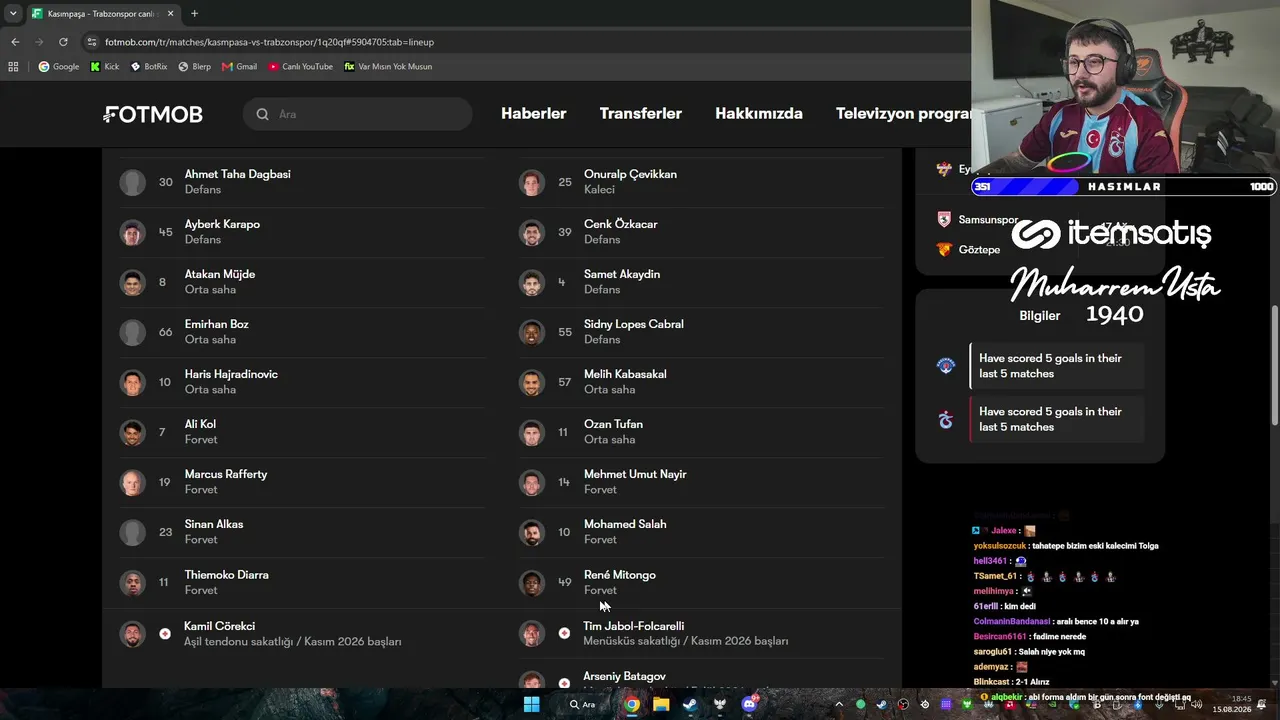This screenshot has height=720, width=1280.
Task: Open File Explorer from the taskbar
Action: click(661, 704)
